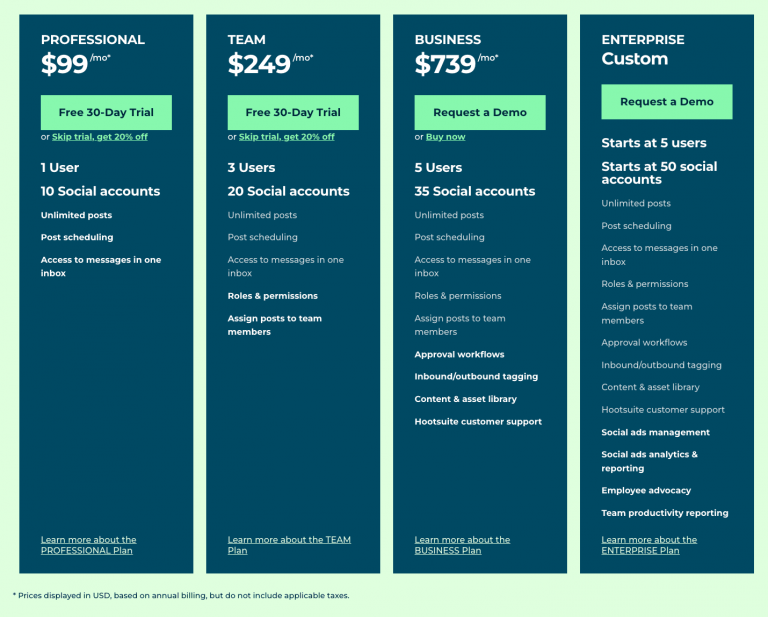Start the Team plan Free 30-Day Trial
The width and height of the screenshot is (768, 617).
coord(293,112)
